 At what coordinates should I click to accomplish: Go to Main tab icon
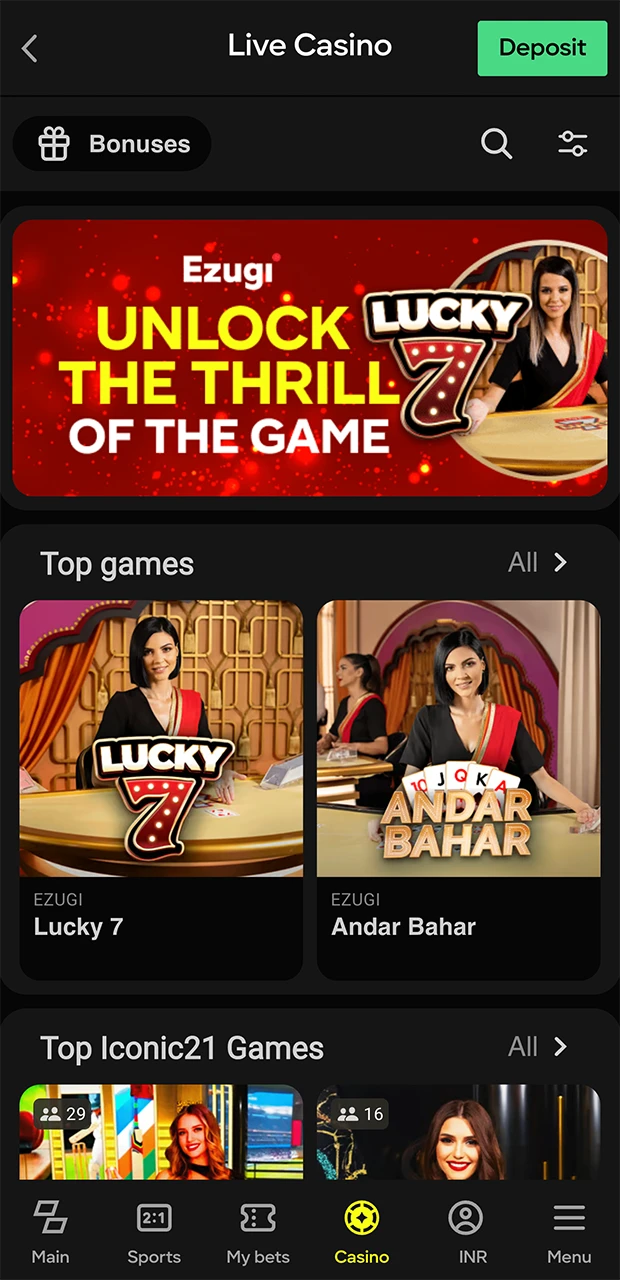coord(50,1217)
